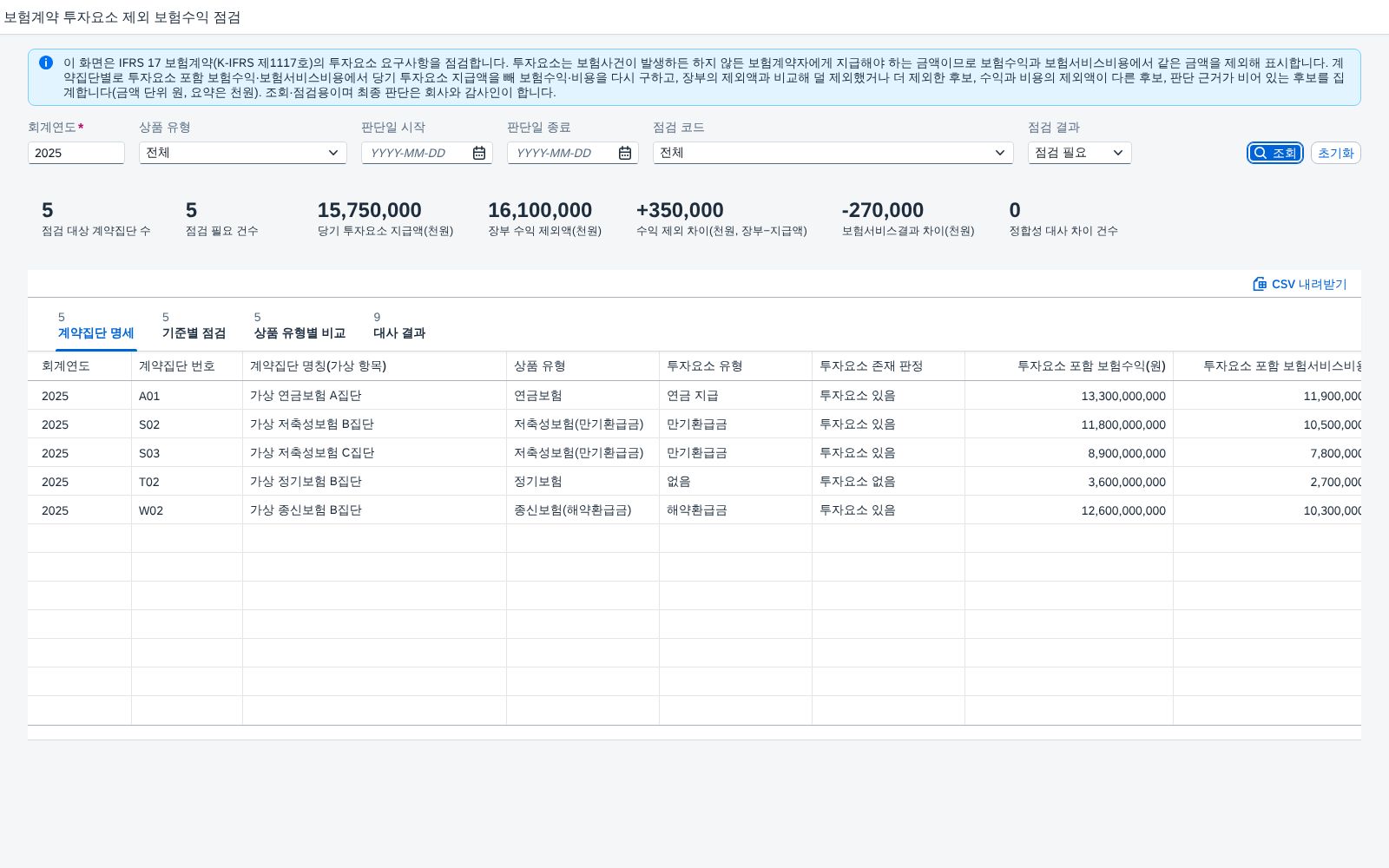
Task: Click the 투자요소 존재 판정 column header
Action: point(889,366)
